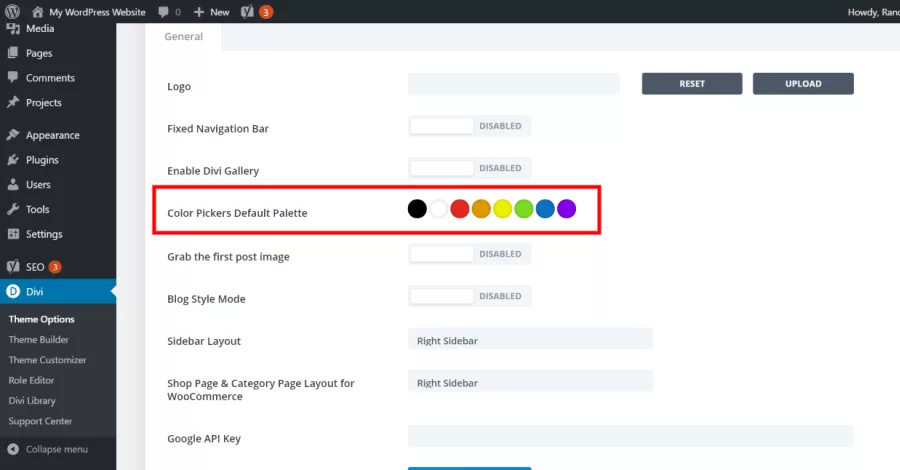Viewport: 900px width, 470px height.
Task: Click the Appearance brush icon
Action: pos(13,135)
